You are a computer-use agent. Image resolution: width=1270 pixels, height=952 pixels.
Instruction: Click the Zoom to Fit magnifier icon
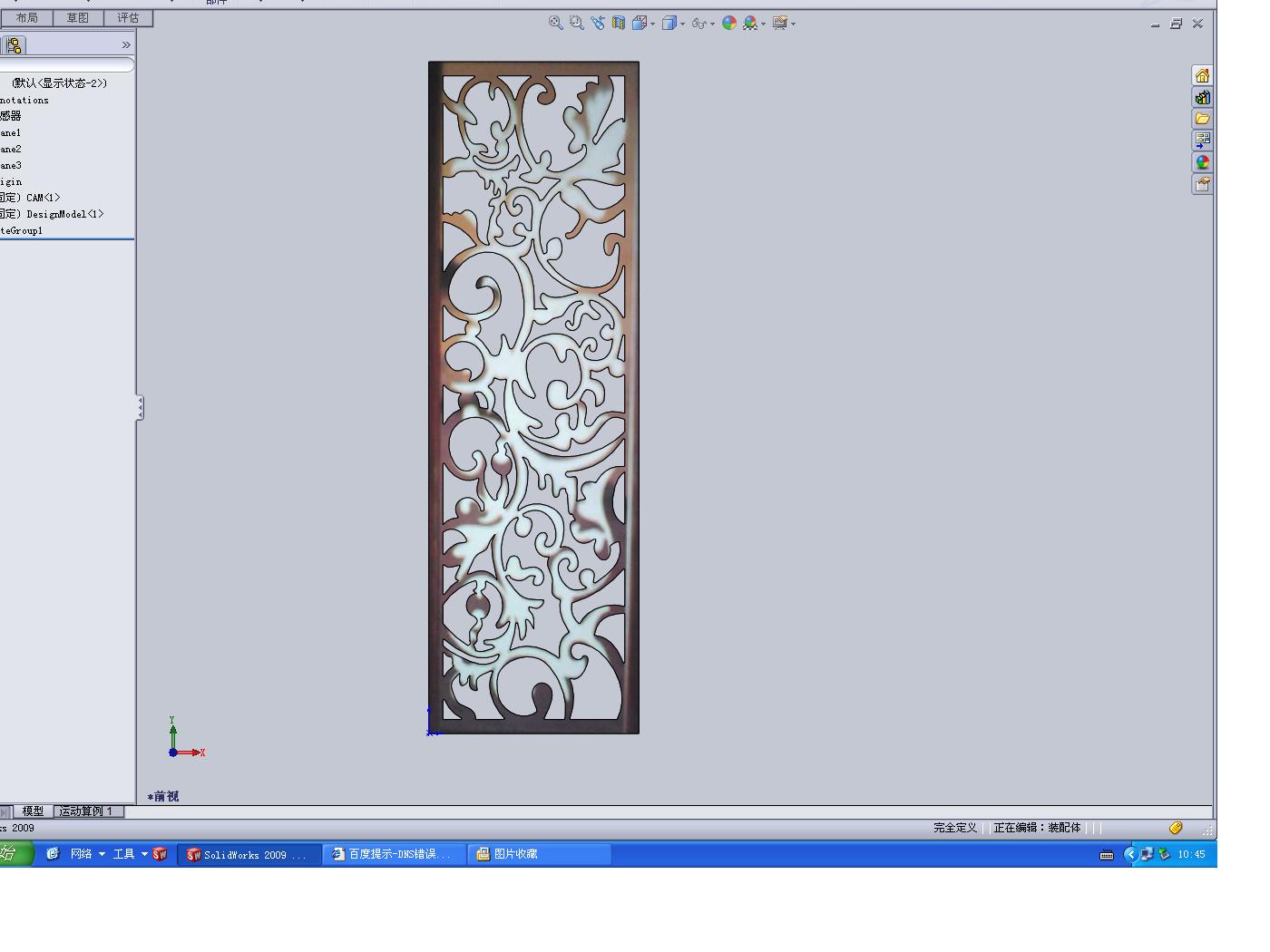coord(555,23)
